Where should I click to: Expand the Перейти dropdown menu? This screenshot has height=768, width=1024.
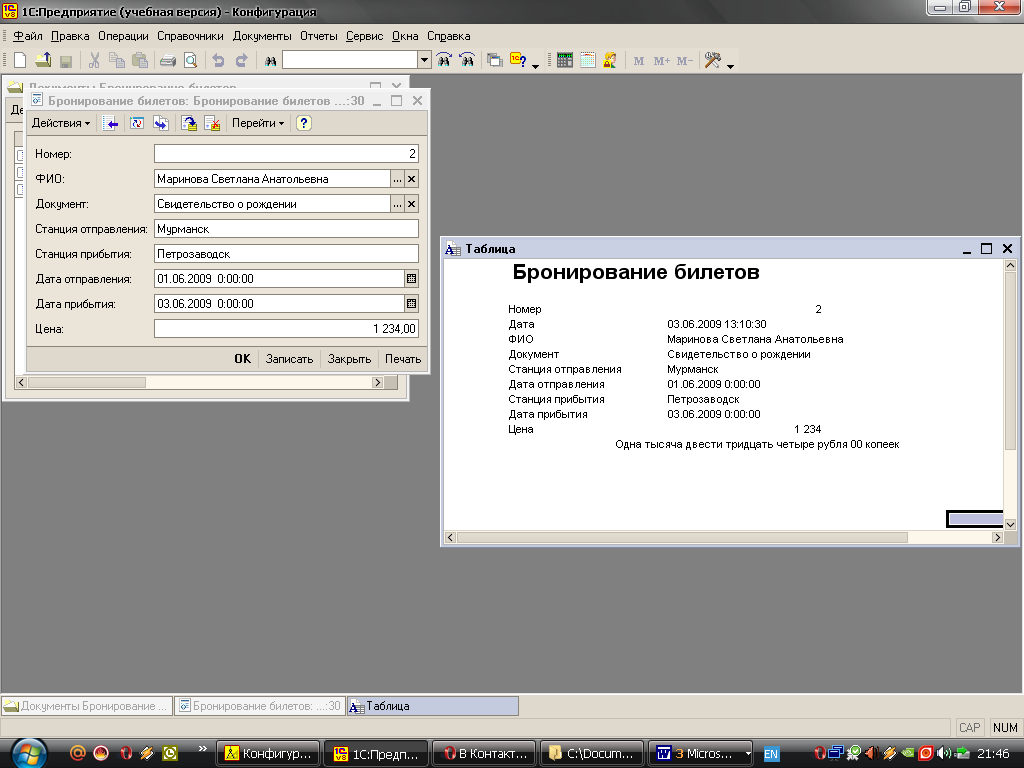click(x=258, y=123)
